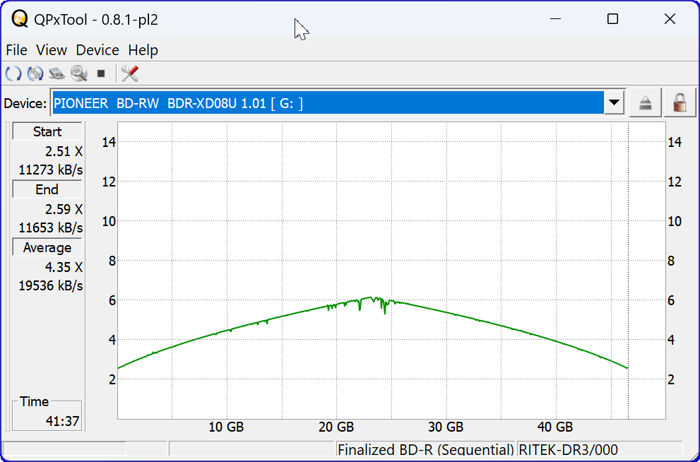Image resolution: width=700 pixels, height=462 pixels.
Task: Toggle the drive lock padlock icon
Action: [x=680, y=103]
